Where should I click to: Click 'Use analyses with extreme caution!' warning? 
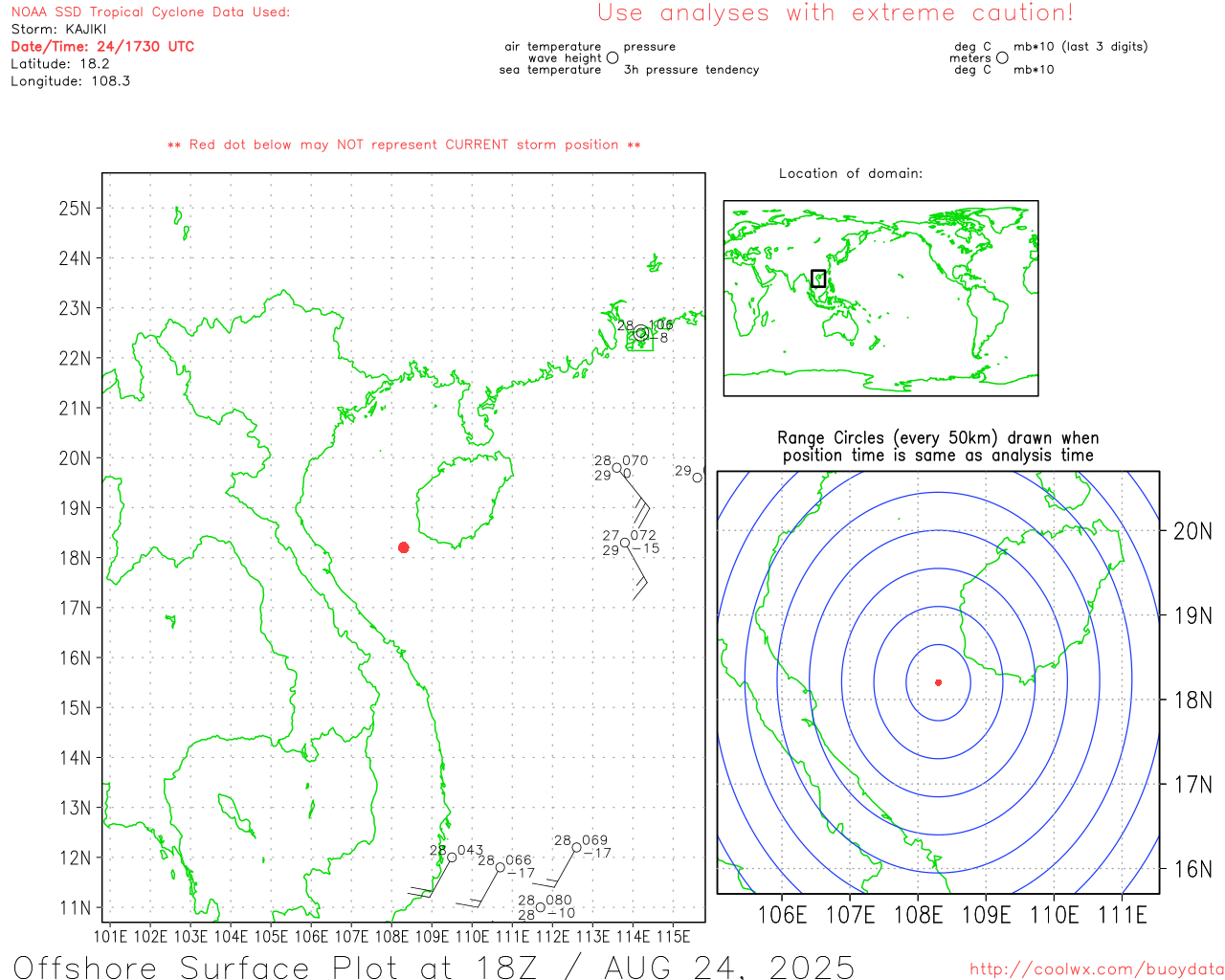pyautogui.click(x=835, y=12)
